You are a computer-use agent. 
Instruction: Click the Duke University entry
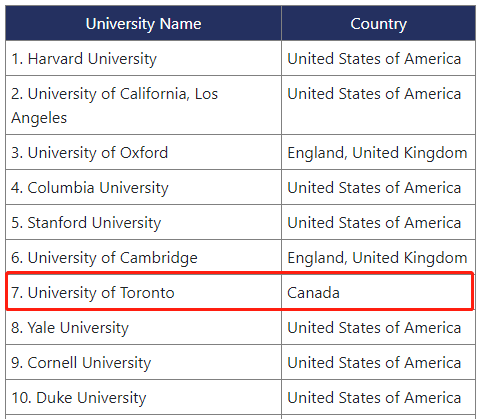click(x=143, y=397)
